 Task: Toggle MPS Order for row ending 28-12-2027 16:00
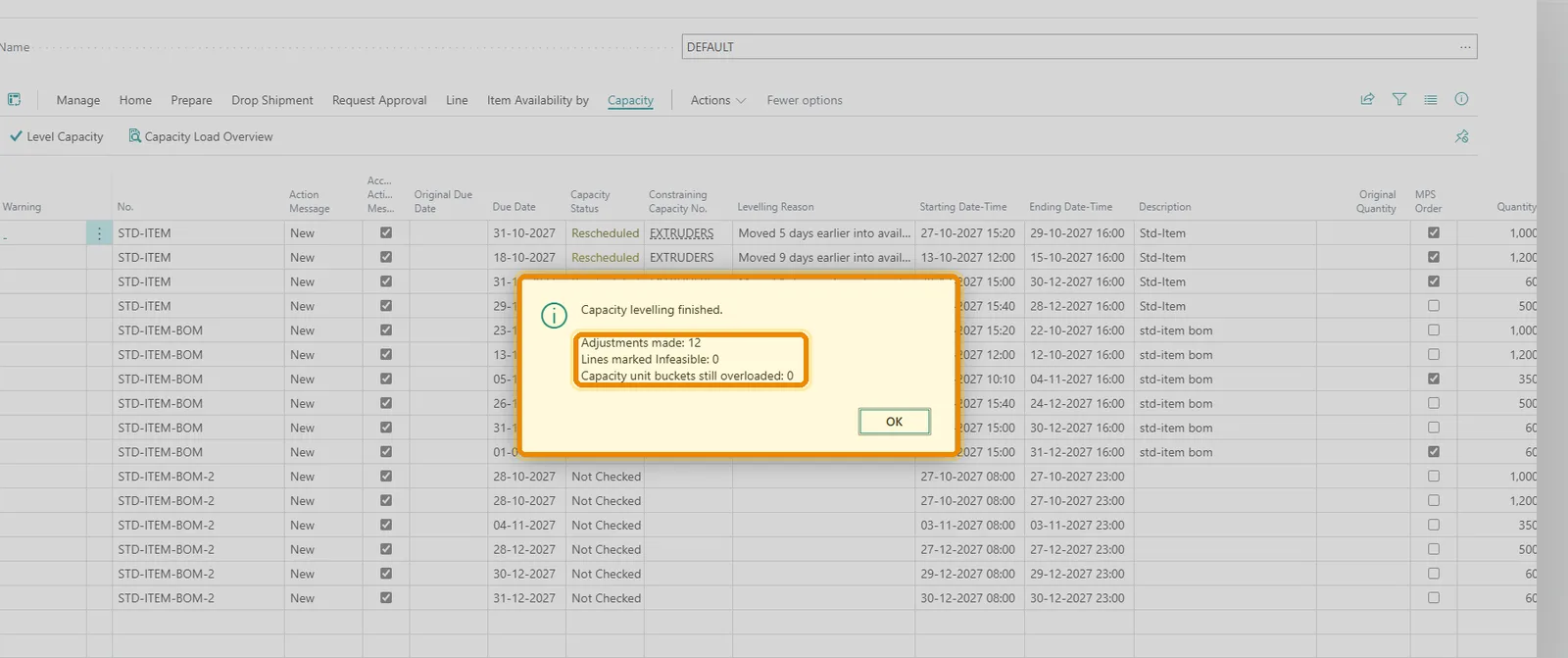pos(1434,306)
